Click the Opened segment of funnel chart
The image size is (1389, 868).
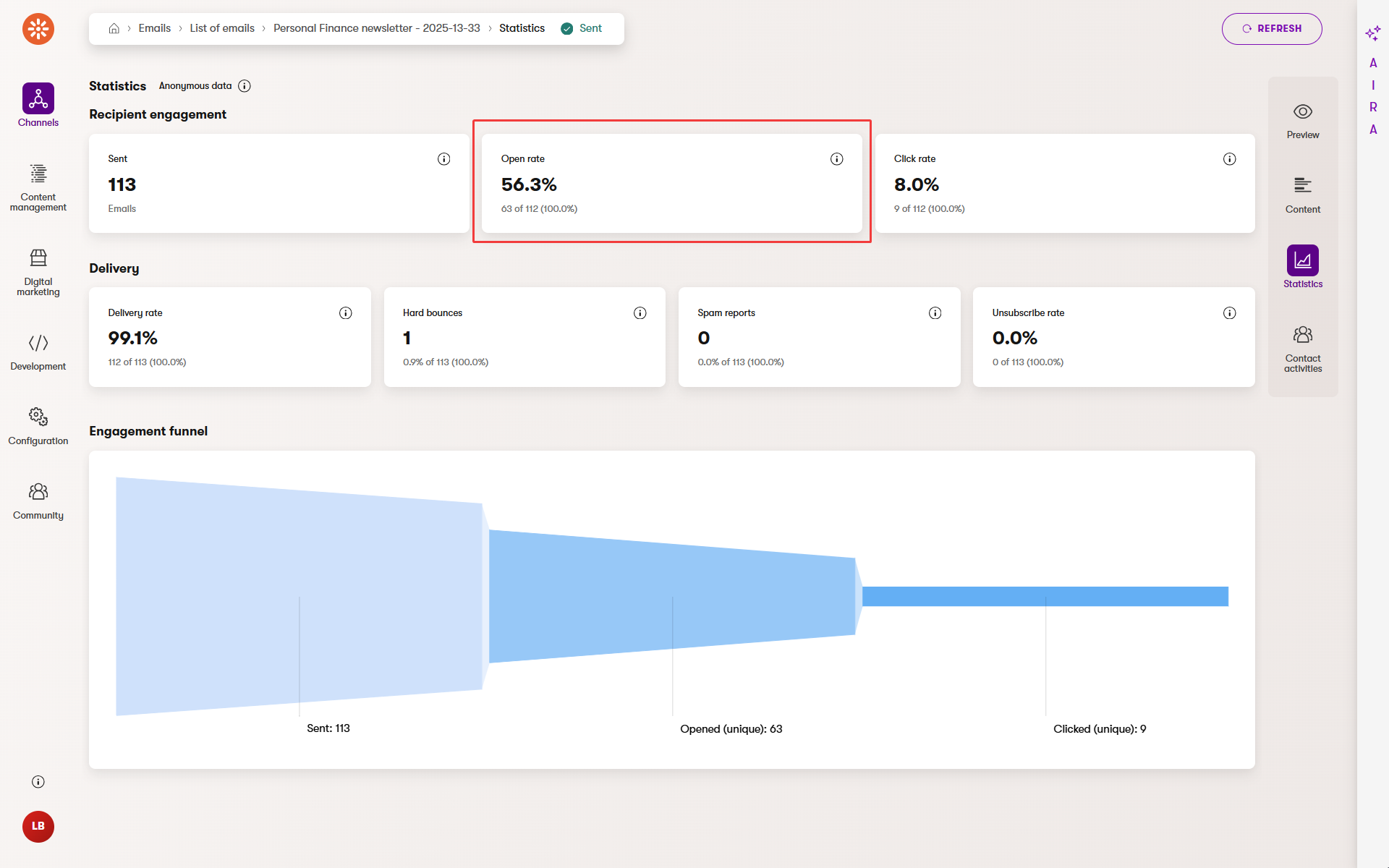(x=671, y=596)
